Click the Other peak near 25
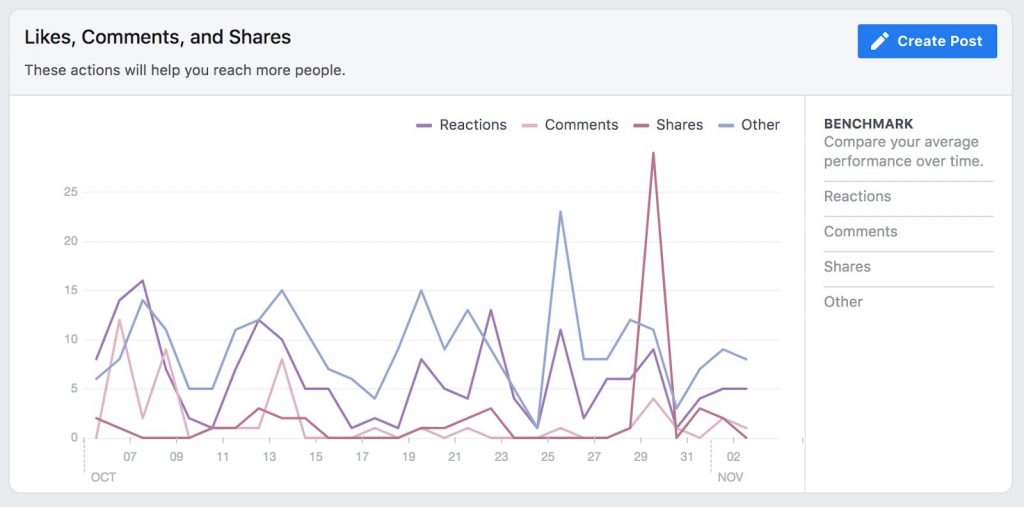Screen dimensions: 1024x507 (560, 212)
